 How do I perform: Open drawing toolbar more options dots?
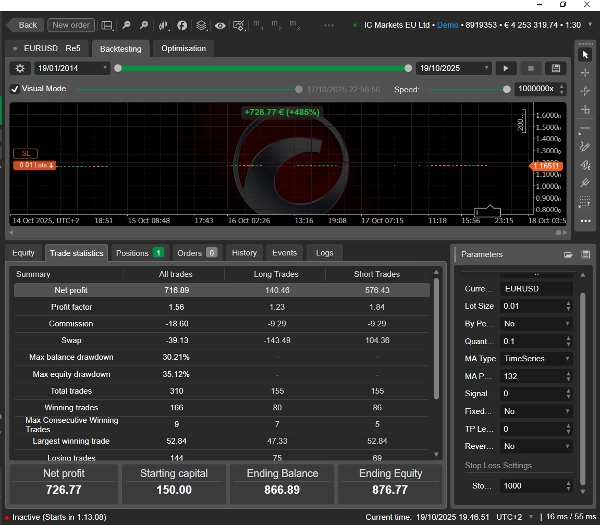[585, 221]
